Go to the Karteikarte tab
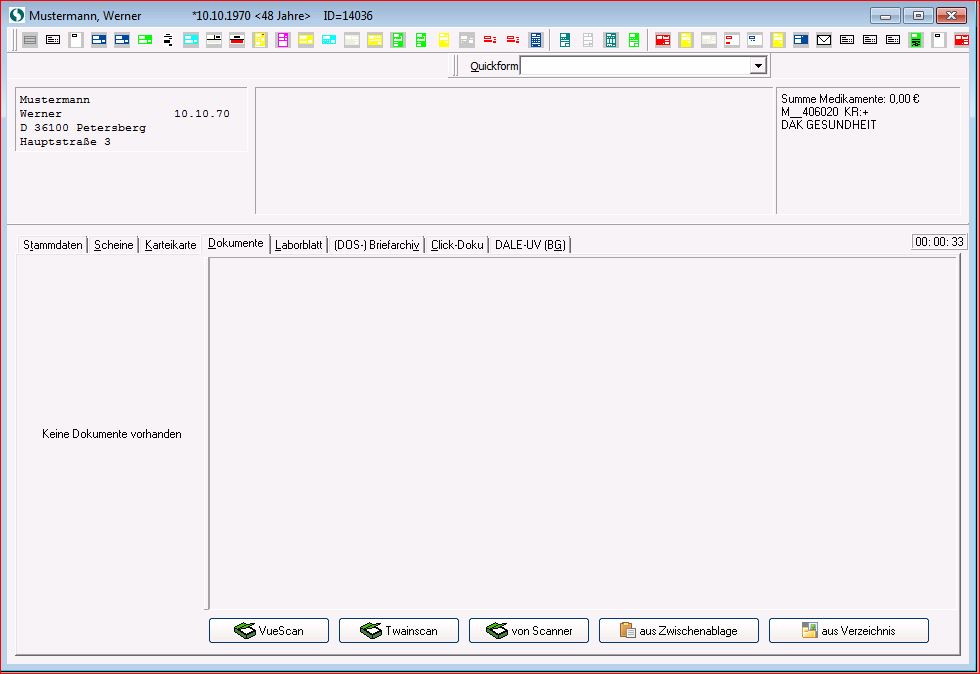The image size is (980, 674). (x=170, y=245)
